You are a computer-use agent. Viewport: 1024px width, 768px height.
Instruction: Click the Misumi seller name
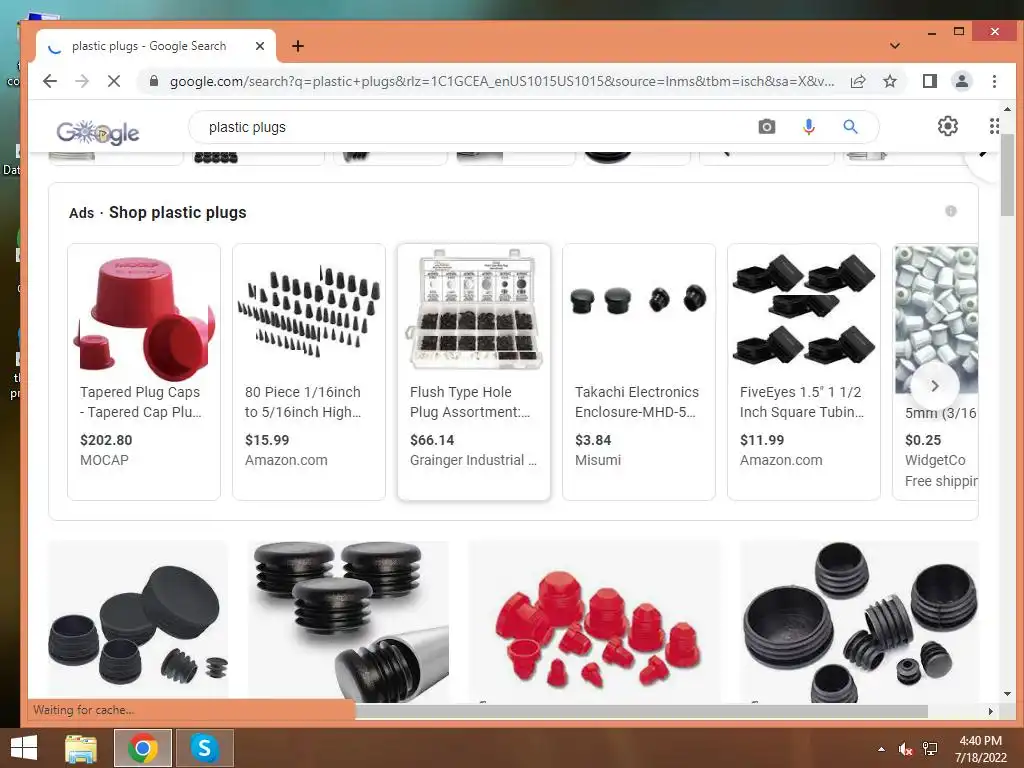pyautogui.click(x=598, y=460)
